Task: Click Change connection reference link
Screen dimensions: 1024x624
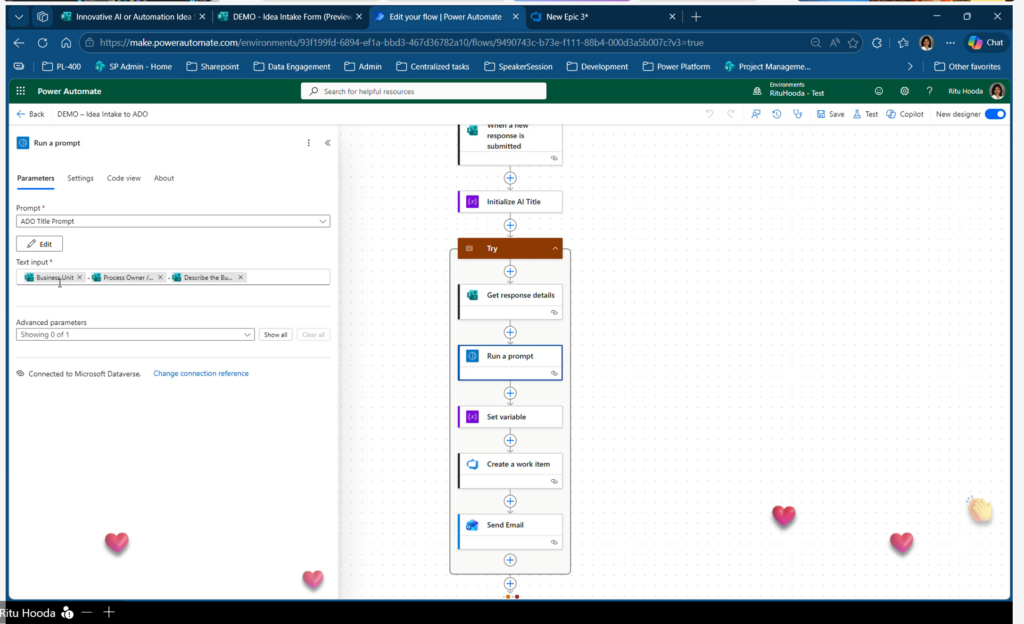Action: click(x=200, y=373)
